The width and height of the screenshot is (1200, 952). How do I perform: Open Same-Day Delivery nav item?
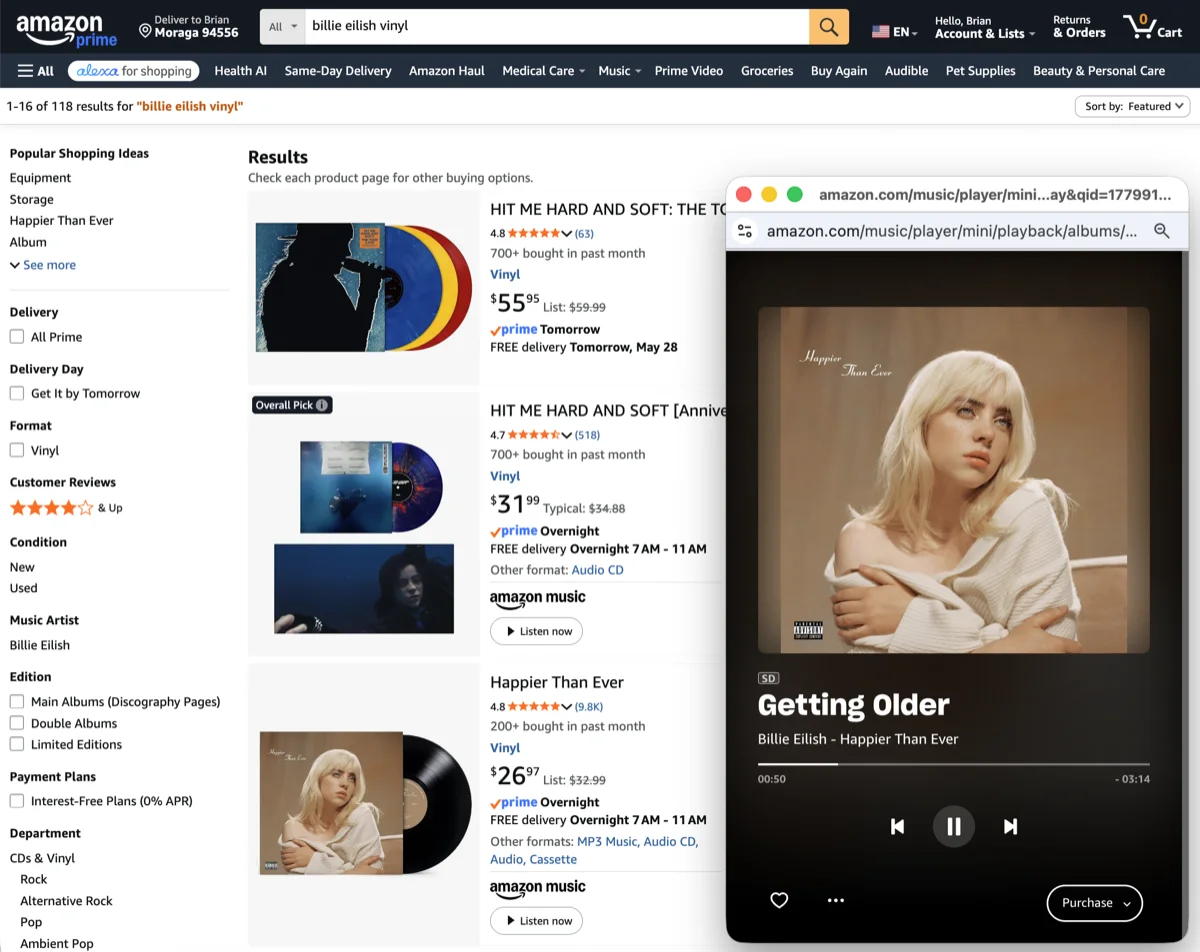click(x=338, y=71)
